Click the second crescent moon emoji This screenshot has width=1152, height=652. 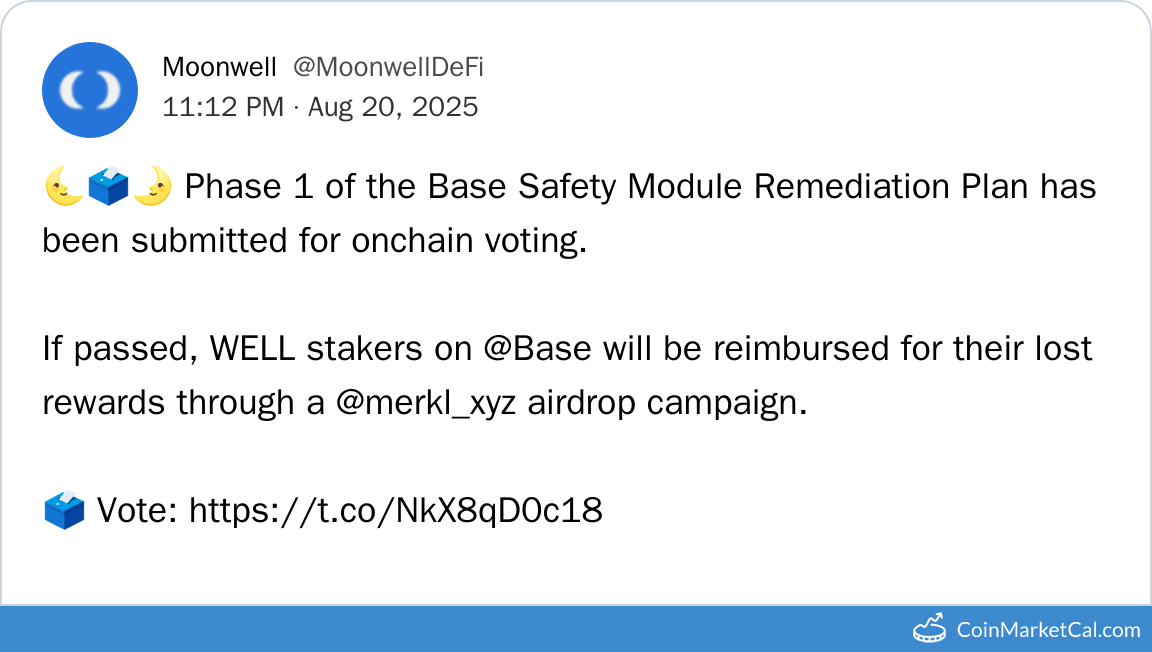(152, 187)
